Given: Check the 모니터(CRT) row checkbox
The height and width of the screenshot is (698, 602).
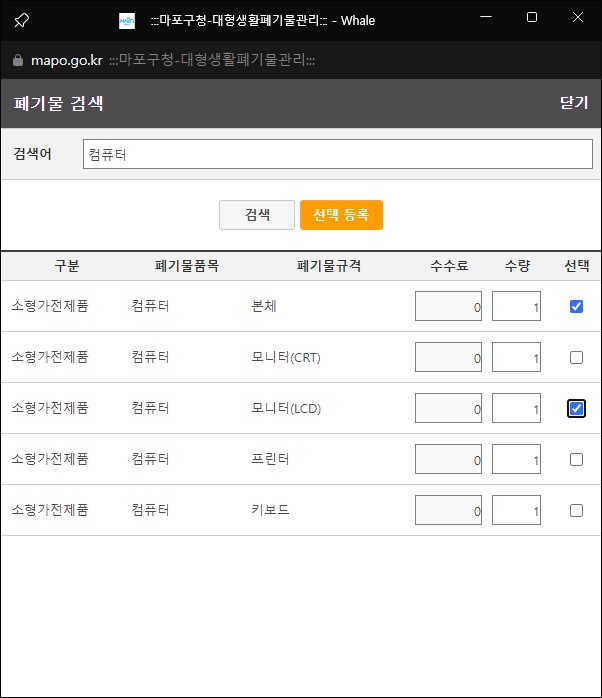Looking at the screenshot, I should tap(576, 357).
